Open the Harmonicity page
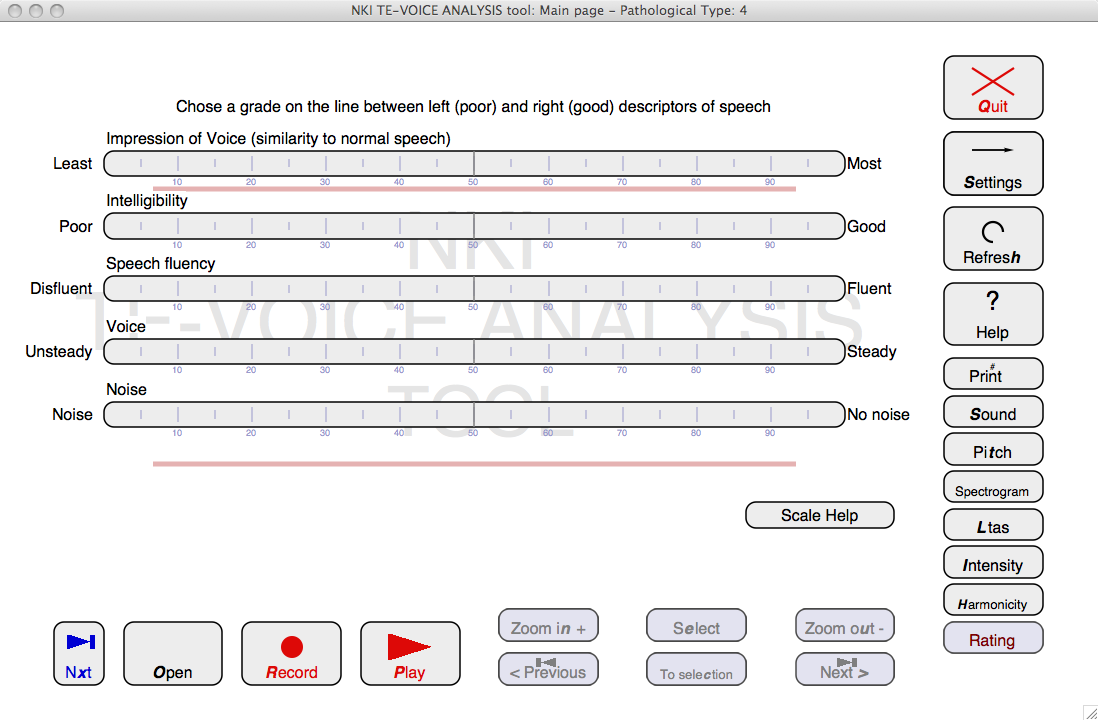The height and width of the screenshot is (720, 1098). coord(993,600)
